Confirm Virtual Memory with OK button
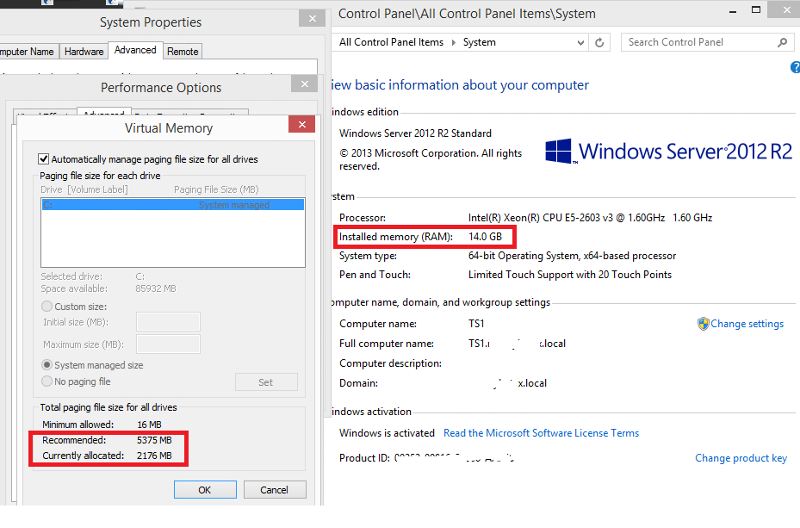This screenshot has height=528, width=800. [x=205, y=490]
